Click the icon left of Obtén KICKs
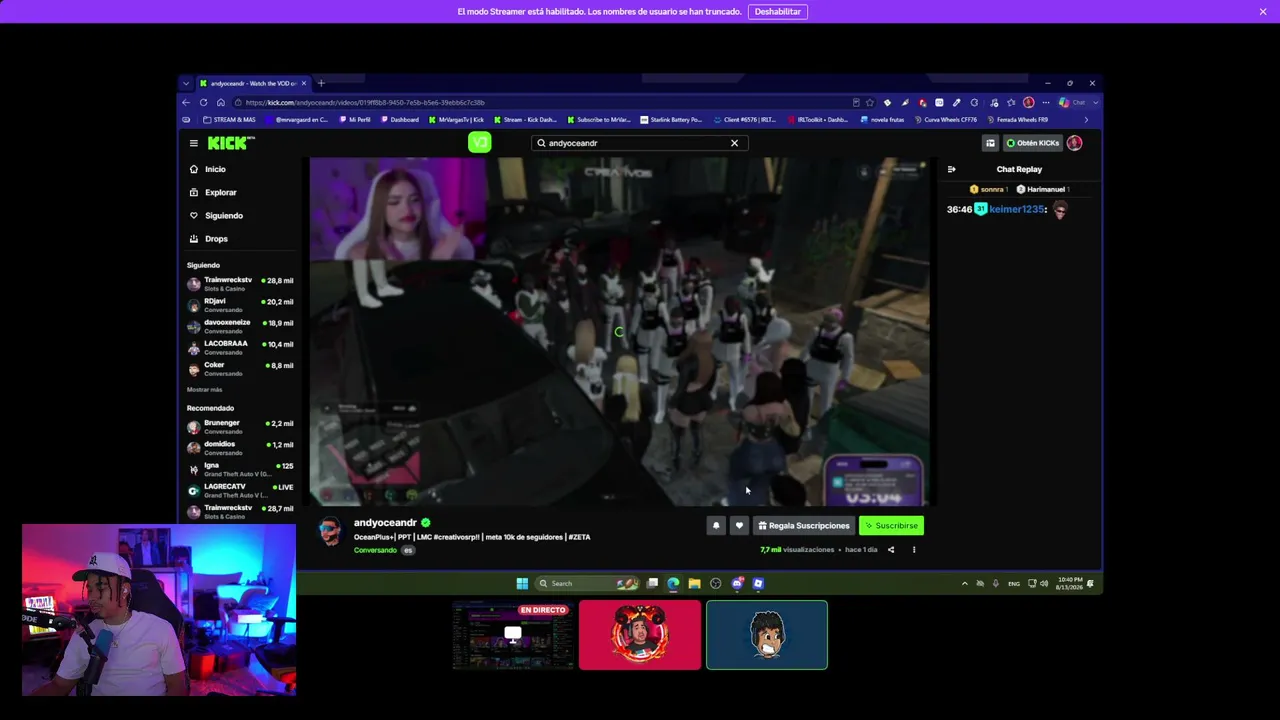This screenshot has width=1280, height=720. click(990, 143)
